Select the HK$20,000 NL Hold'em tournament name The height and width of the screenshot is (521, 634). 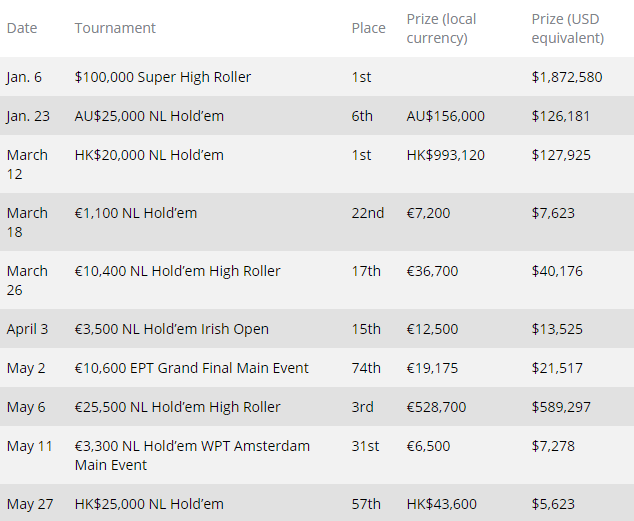coord(149,155)
